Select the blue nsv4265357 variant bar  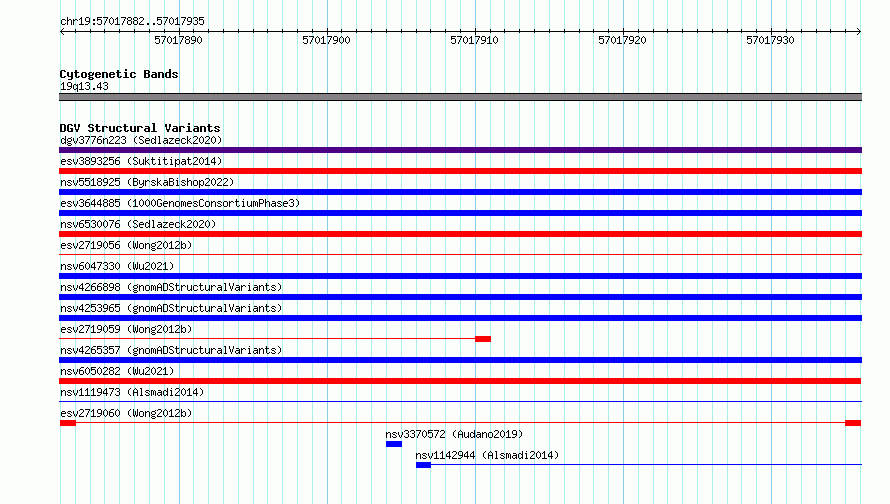click(460, 360)
